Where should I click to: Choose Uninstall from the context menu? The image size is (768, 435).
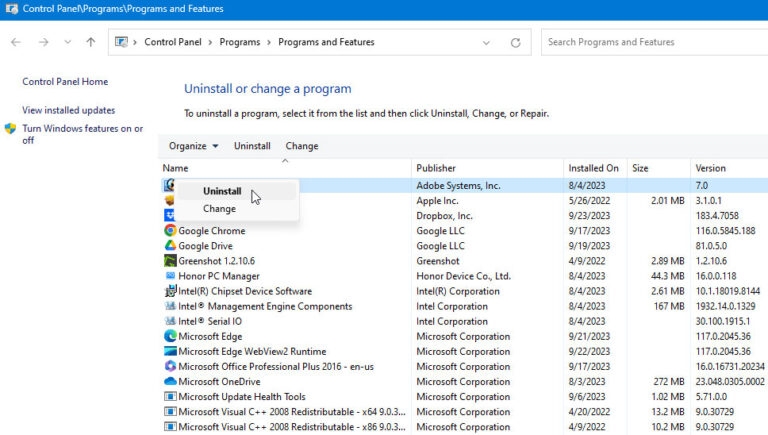tap(222, 191)
